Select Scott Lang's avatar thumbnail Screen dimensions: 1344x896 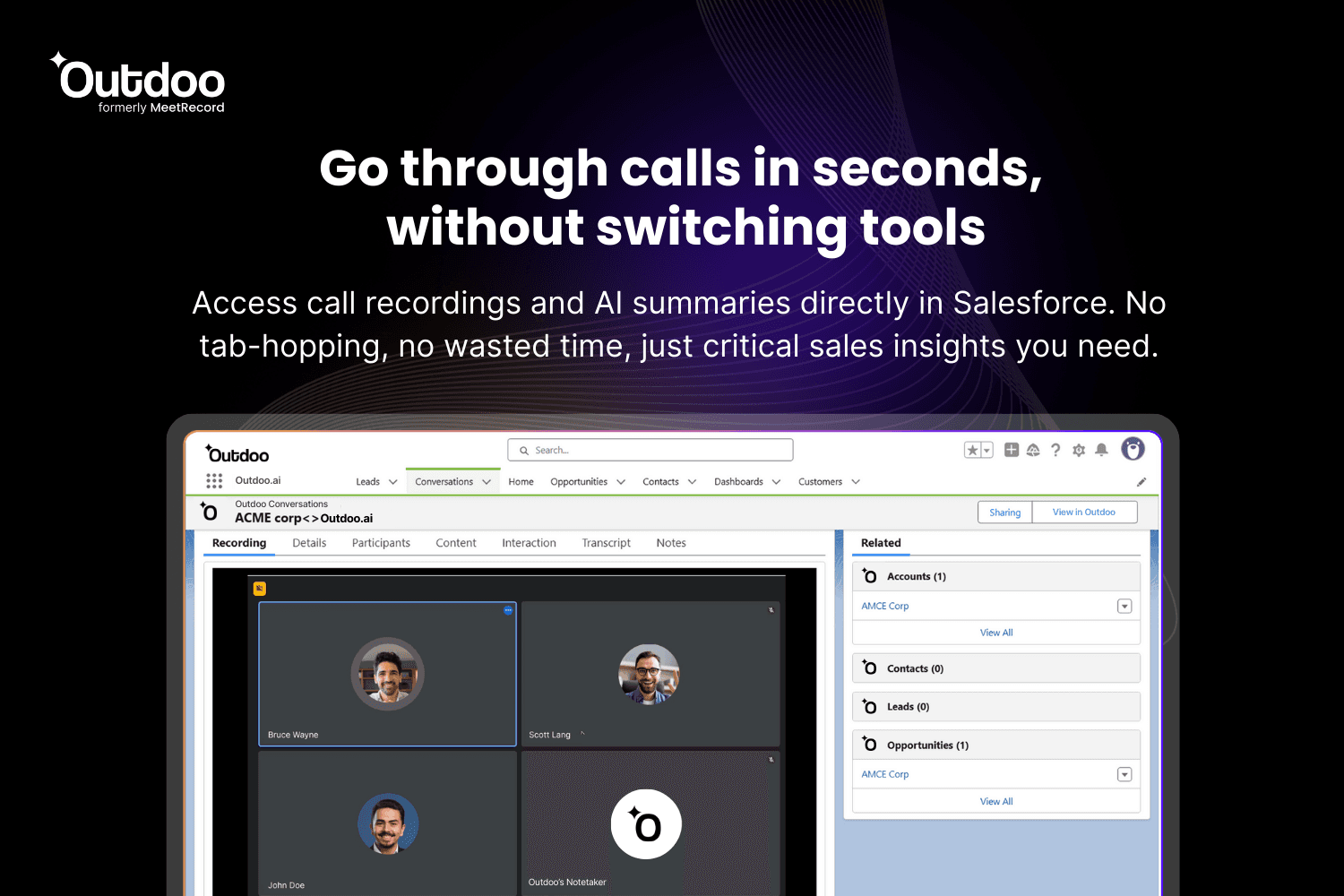click(x=649, y=674)
